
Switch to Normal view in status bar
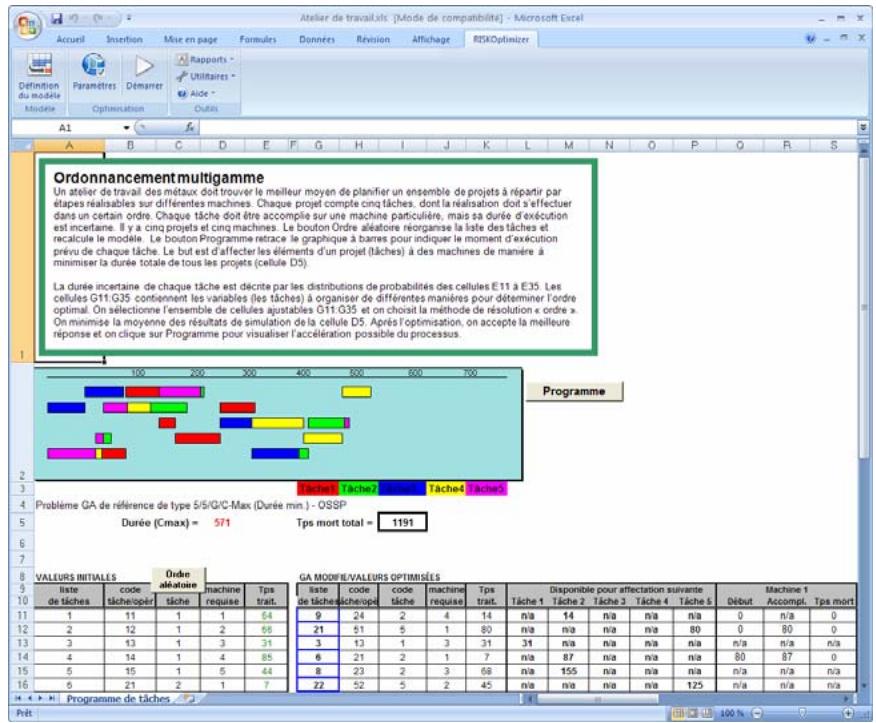(678, 714)
